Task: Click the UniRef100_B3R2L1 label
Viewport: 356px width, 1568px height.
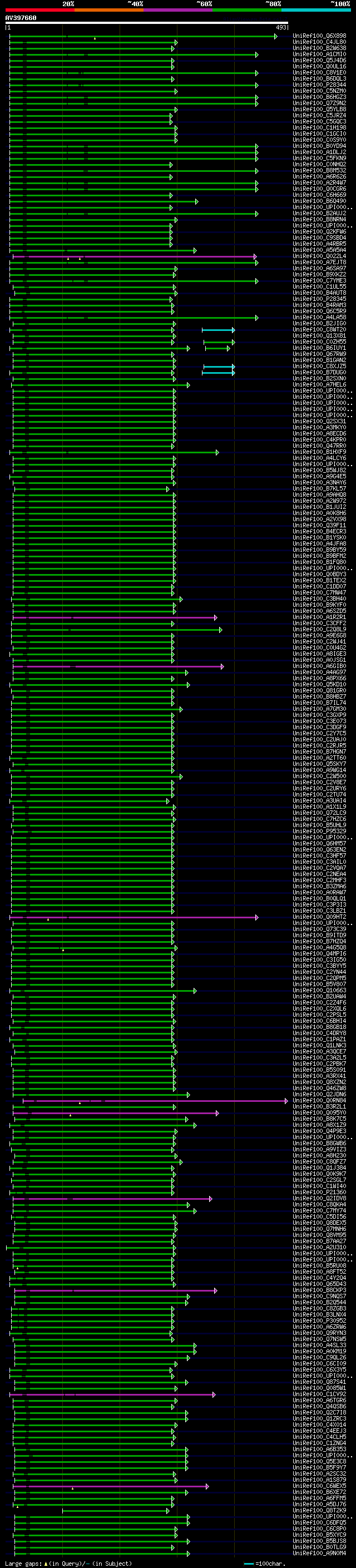Action: tap(319, 1106)
